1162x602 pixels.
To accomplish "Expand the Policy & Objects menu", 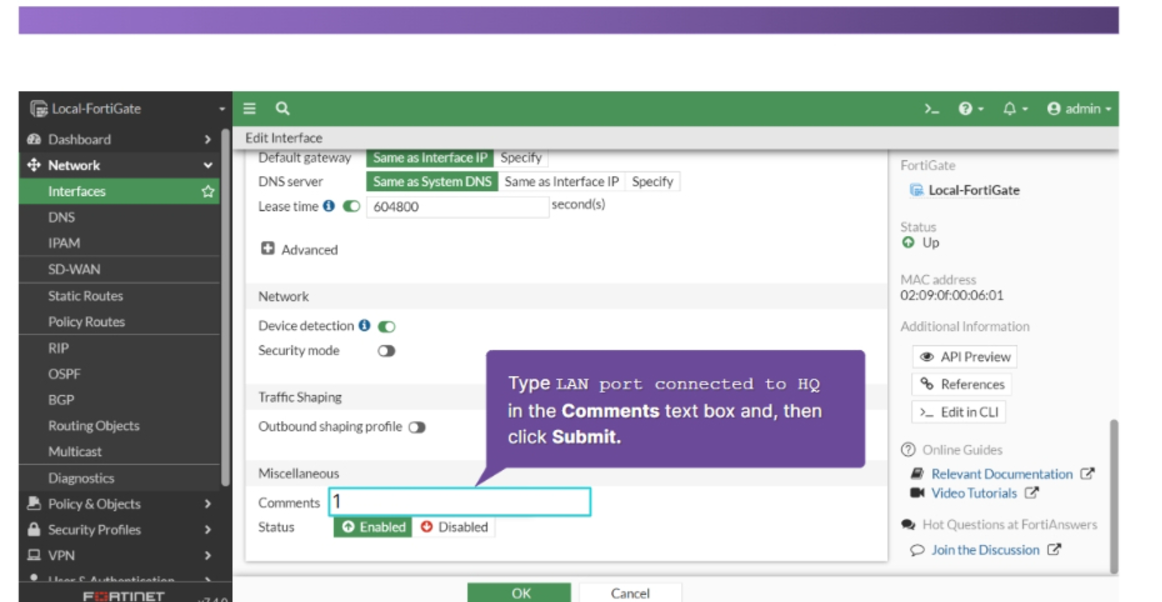I will tap(120, 504).
